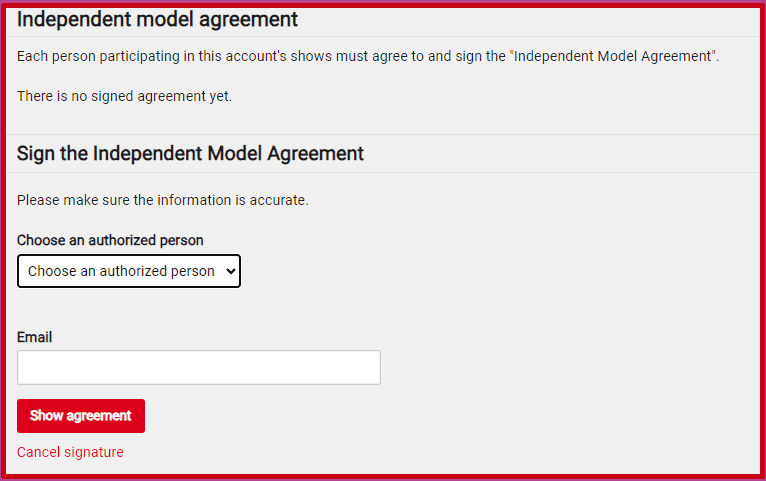
Task: Click the "Email" field label
Action: 34,337
